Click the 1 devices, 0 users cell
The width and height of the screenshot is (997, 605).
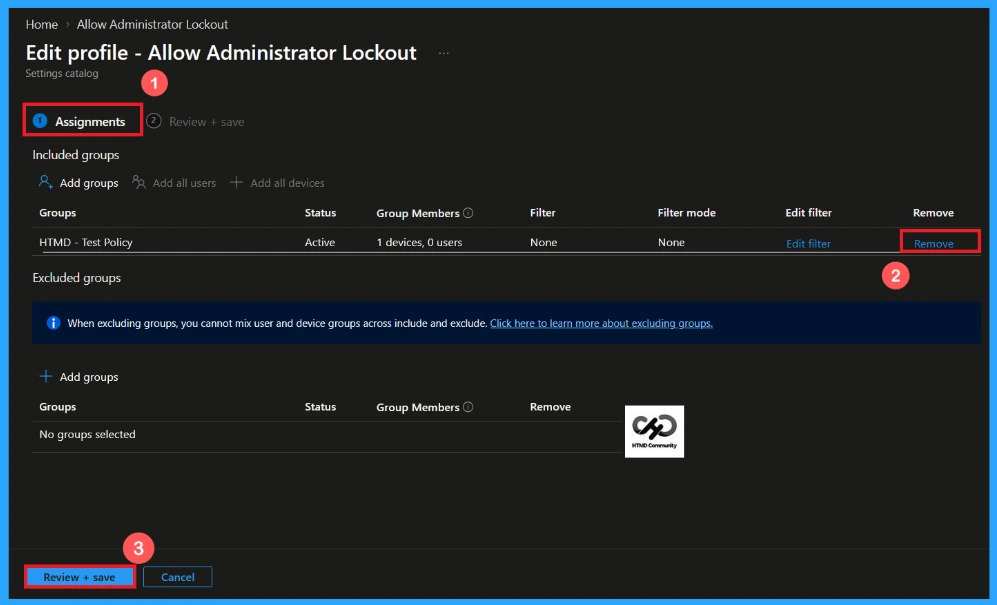(419, 242)
